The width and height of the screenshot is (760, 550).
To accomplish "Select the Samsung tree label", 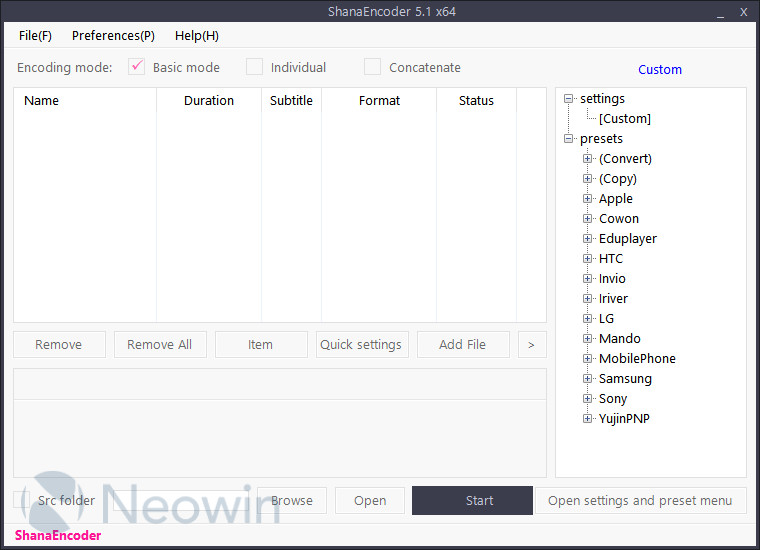I will [625, 378].
